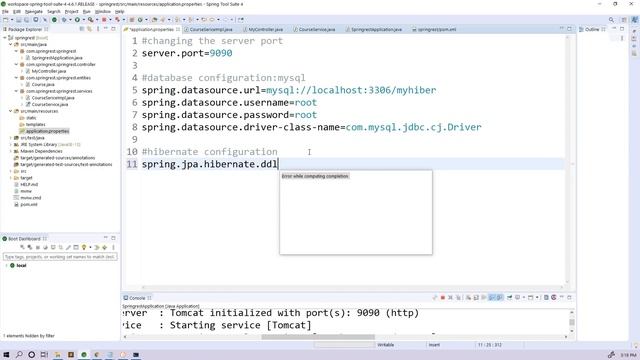Click the green Run toolbar icon

pos(77,20)
